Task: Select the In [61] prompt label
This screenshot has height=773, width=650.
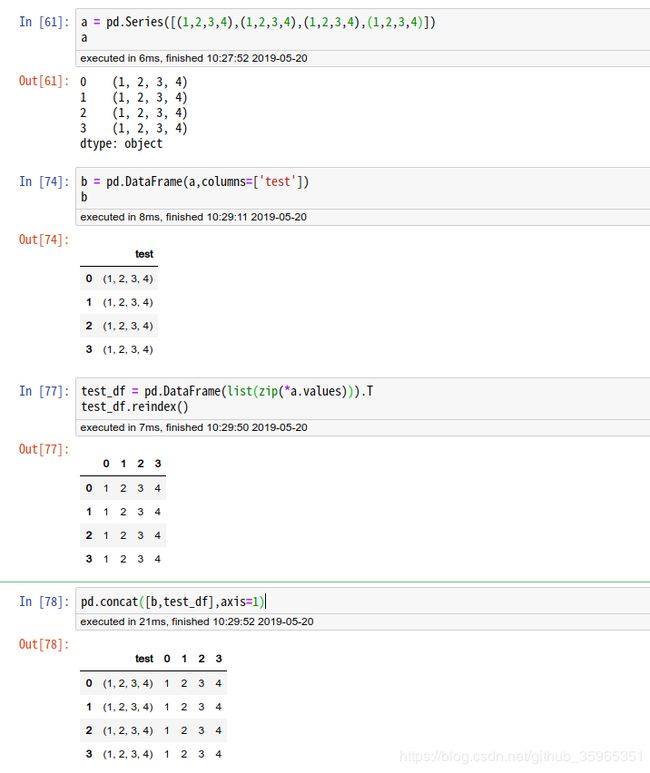Action: [44, 22]
